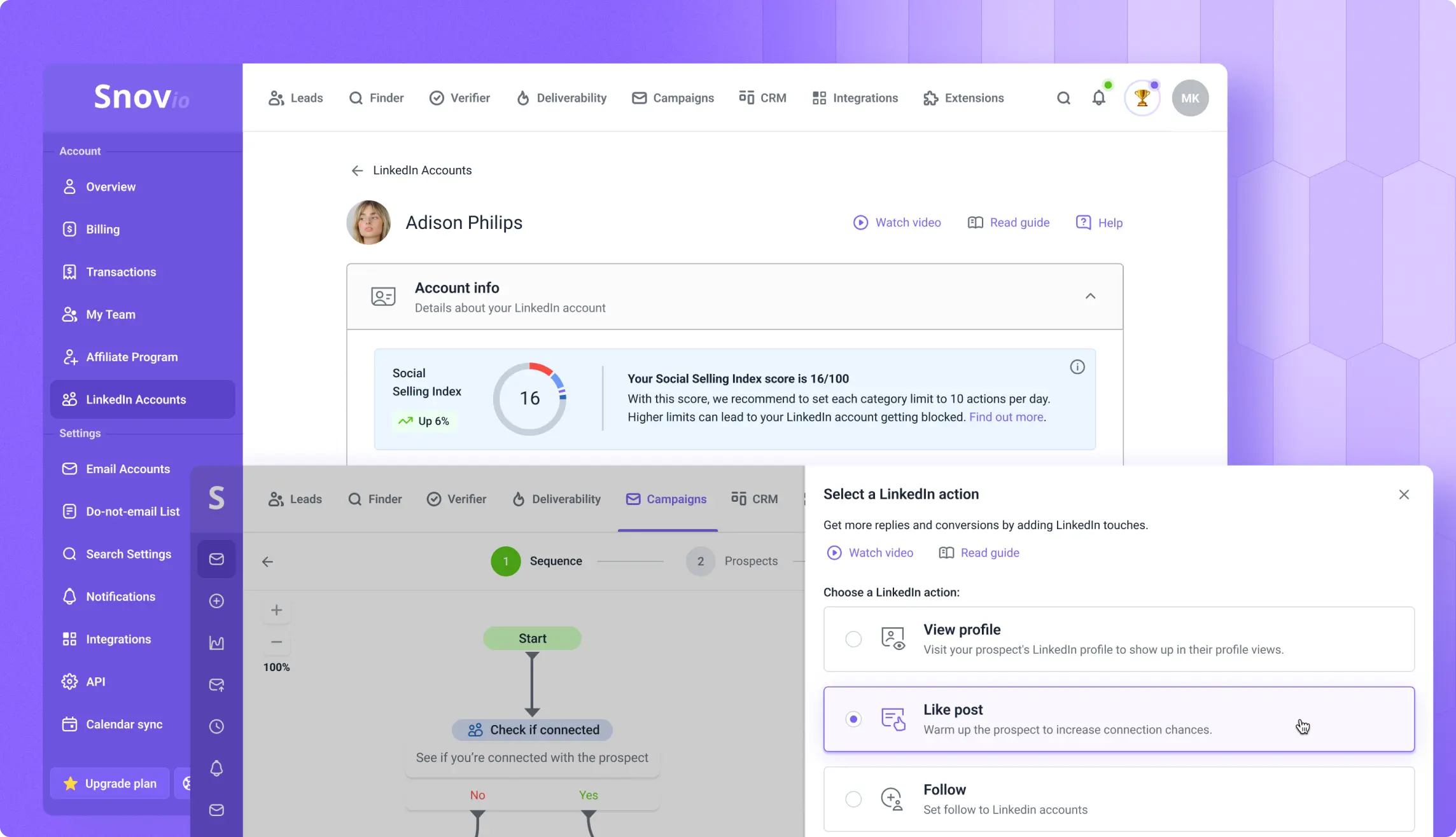Click the info icon in Social Selling Index card
This screenshot has height=837, width=1456.
click(1077, 367)
